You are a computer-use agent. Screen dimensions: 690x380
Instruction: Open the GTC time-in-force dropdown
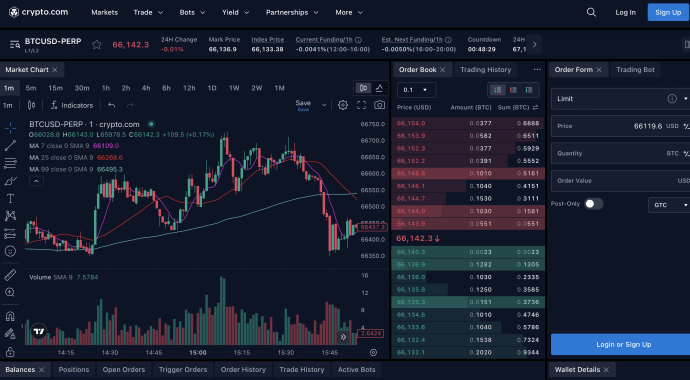[669, 205]
